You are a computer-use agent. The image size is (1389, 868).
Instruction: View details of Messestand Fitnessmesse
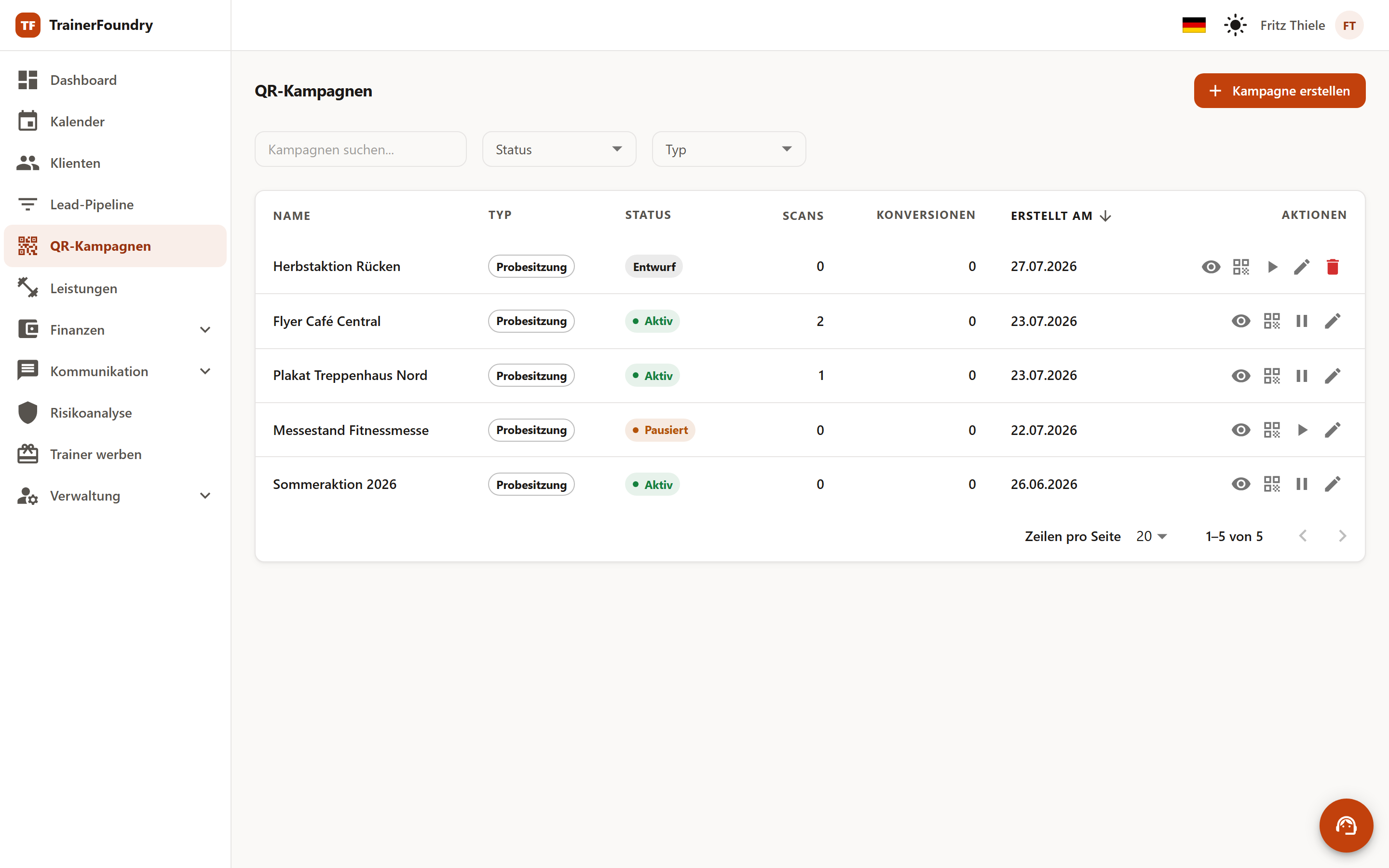point(1241,430)
